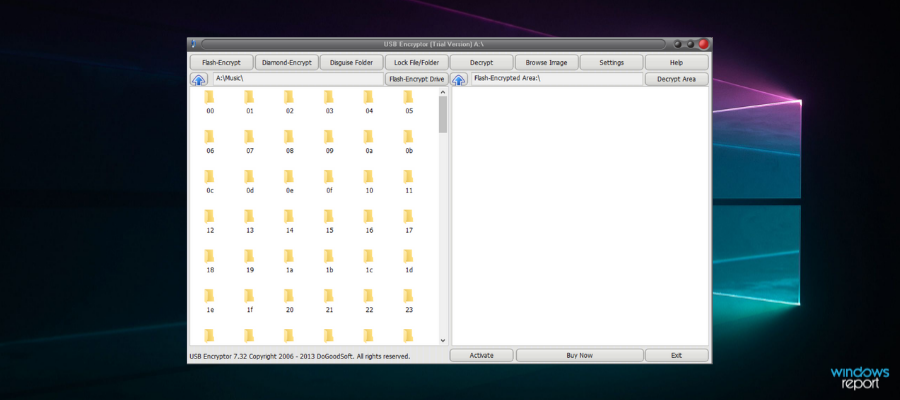This screenshot has height=400, width=900.
Task: Open the Help section
Action: click(x=677, y=63)
